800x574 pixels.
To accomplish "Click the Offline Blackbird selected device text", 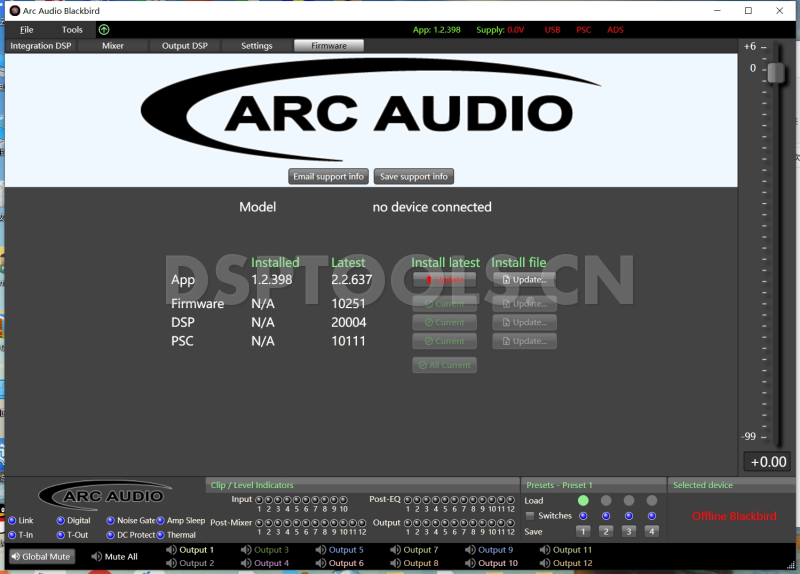I will (x=734, y=516).
